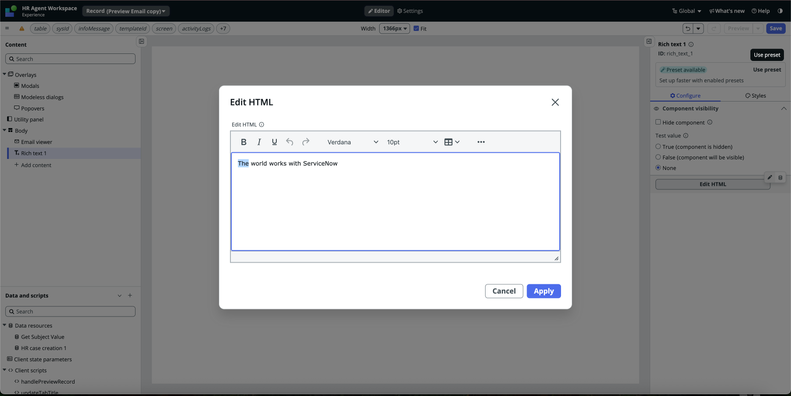The width and height of the screenshot is (791, 396).
Task: Open the Verdana font family dropdown
Action: point(353,142)
